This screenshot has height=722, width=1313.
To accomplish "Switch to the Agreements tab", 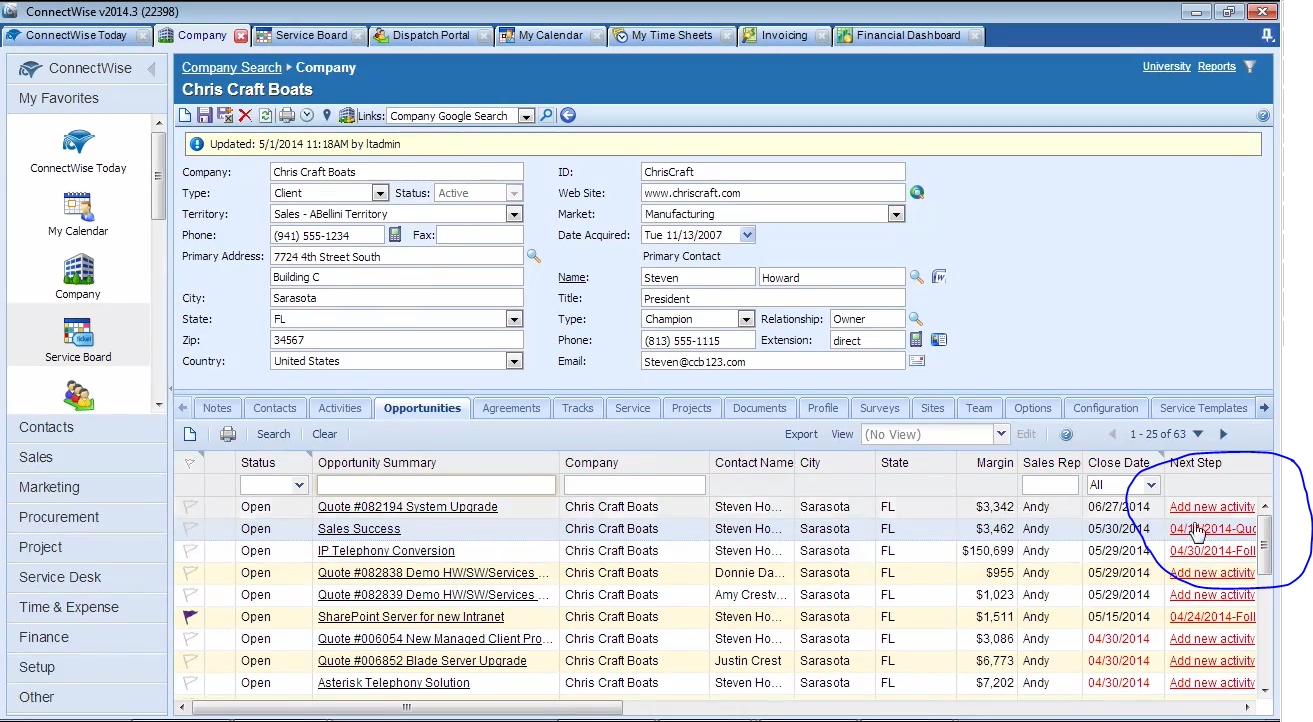I will 511,408.
